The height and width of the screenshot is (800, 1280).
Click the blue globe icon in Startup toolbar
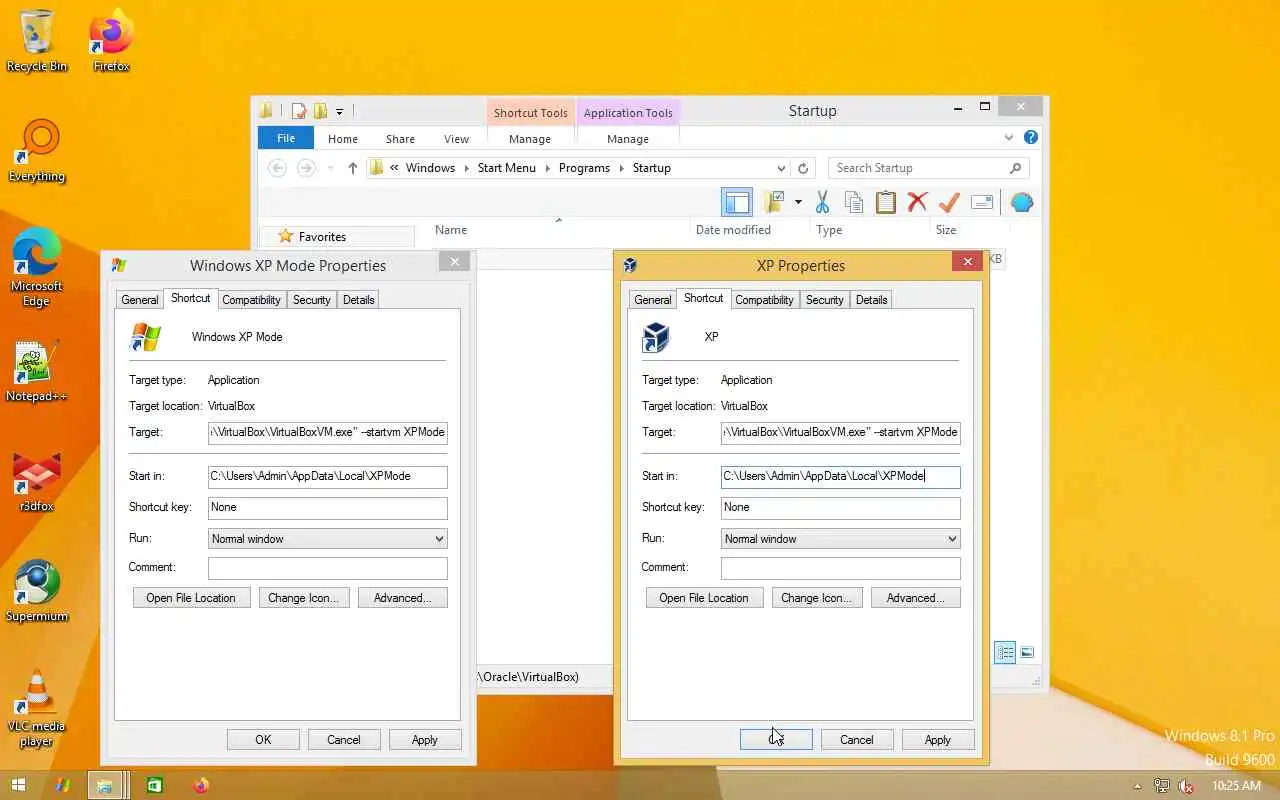click(x=1021, y=202)
